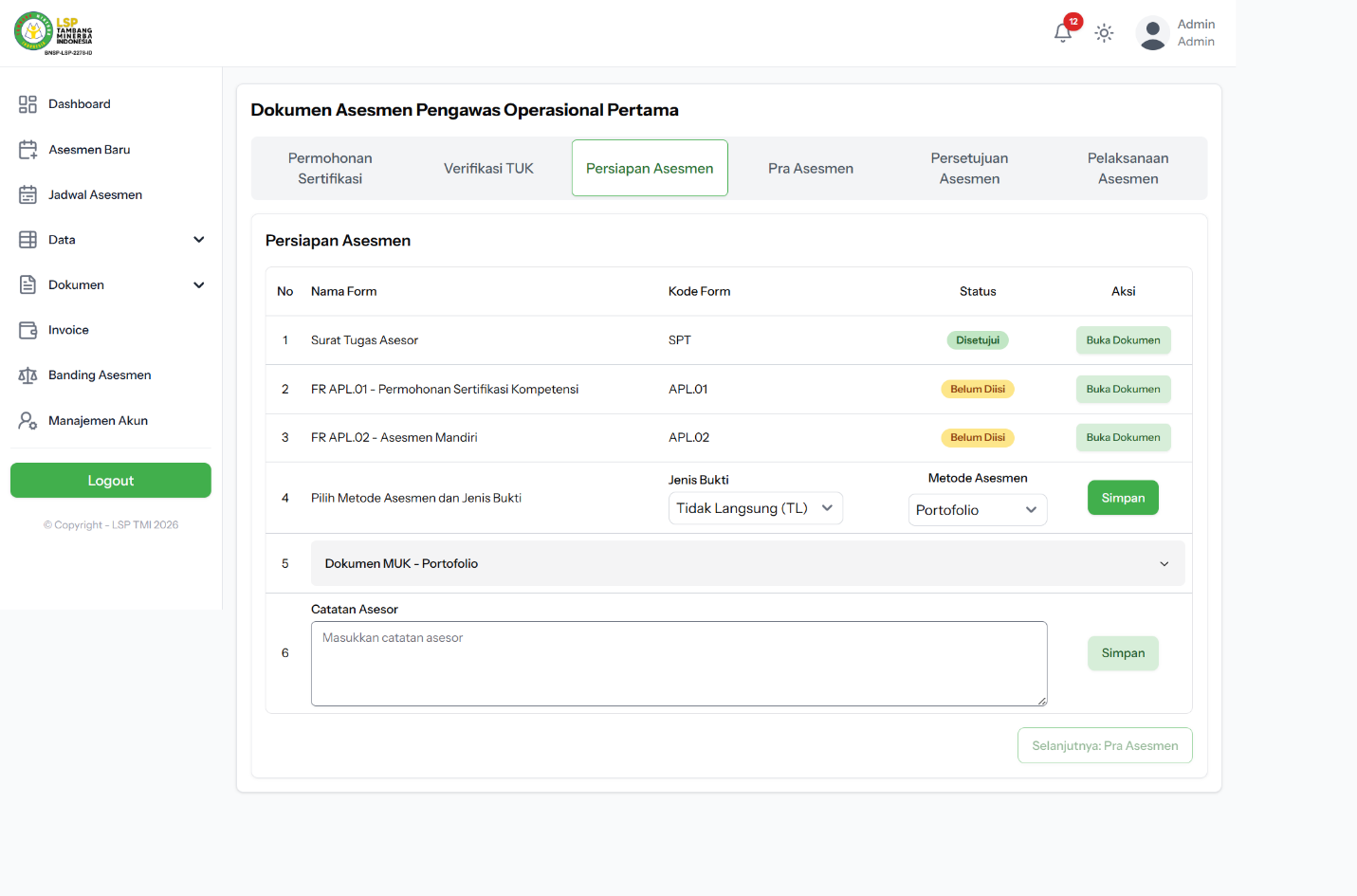This screenshot has width=1357, height=896.
Task: Open the FR APL.01 document
Action: (x=1124, y=389)
